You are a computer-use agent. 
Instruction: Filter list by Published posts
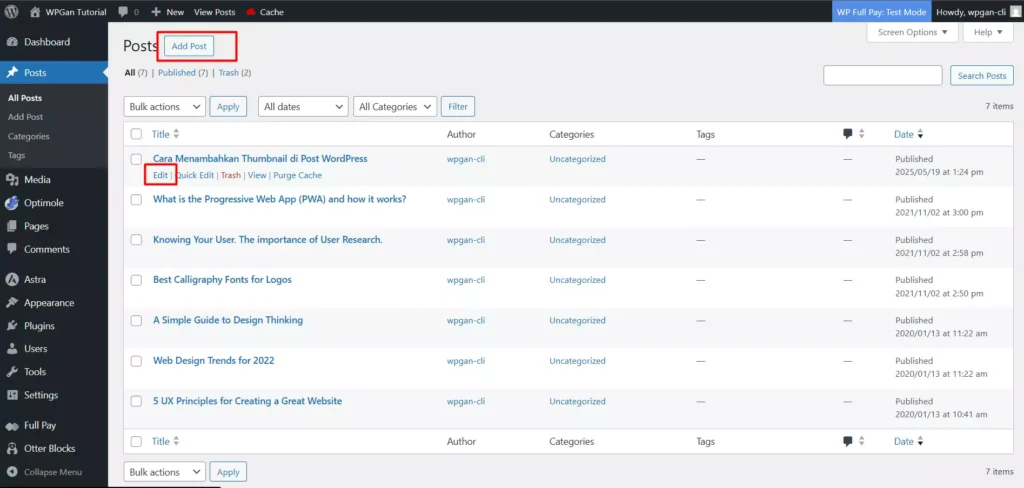(x=176, y=73)
